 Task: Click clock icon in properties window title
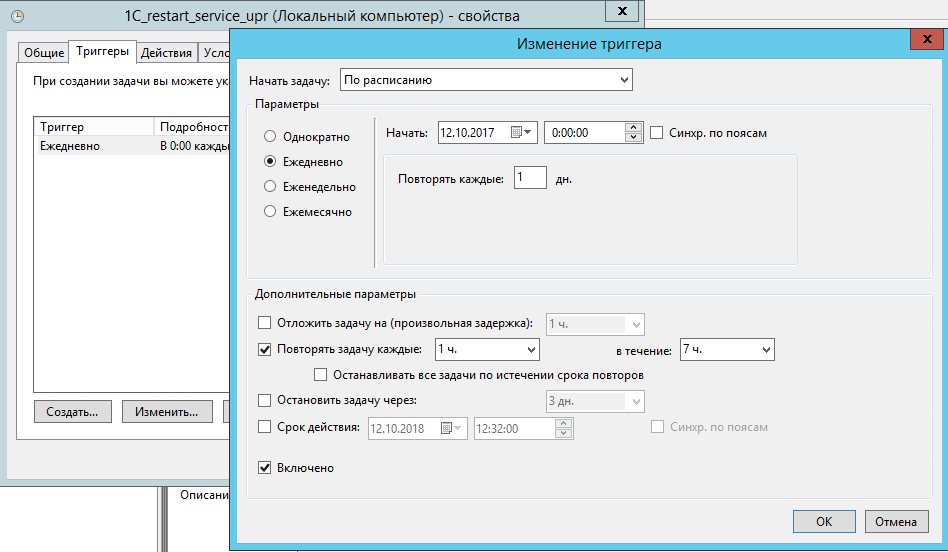point(17,14)
